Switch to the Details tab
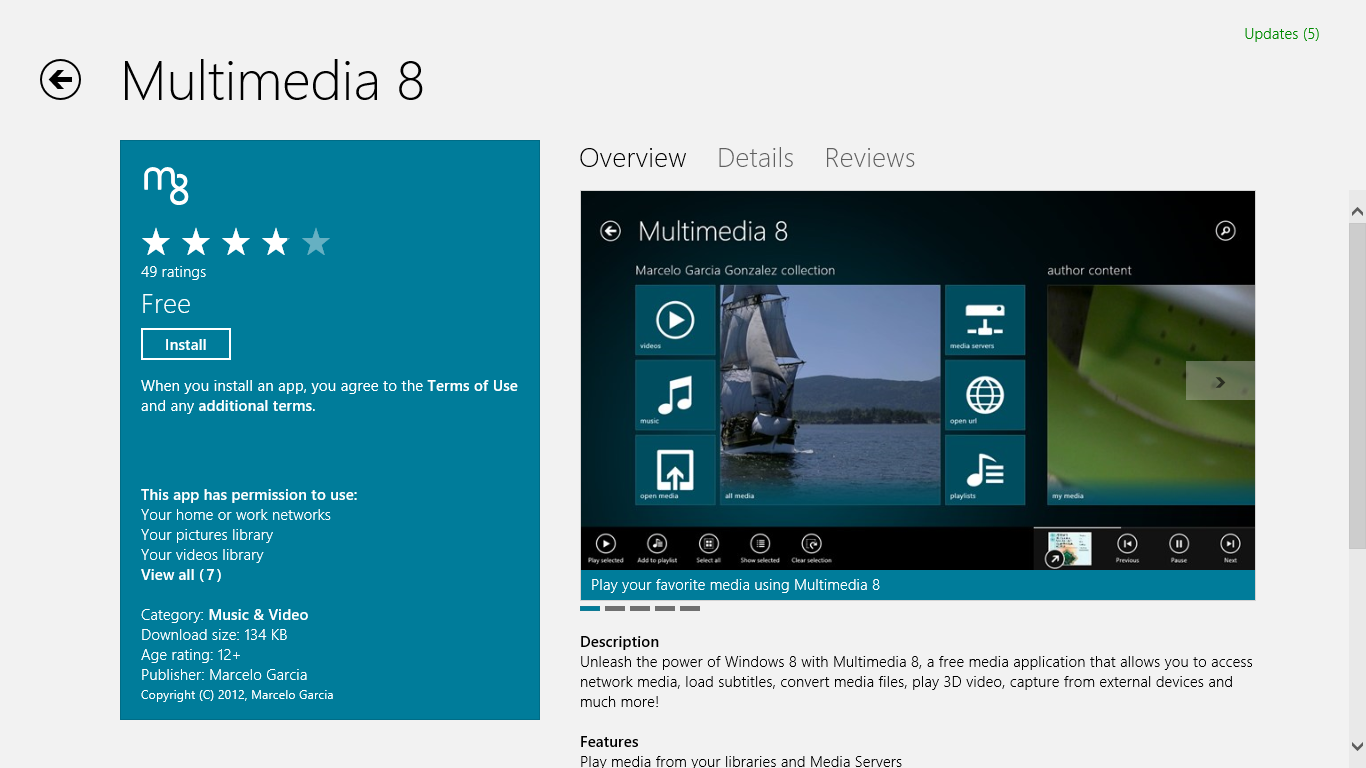This screenshot has width=1366, height=768. point(755,158)
